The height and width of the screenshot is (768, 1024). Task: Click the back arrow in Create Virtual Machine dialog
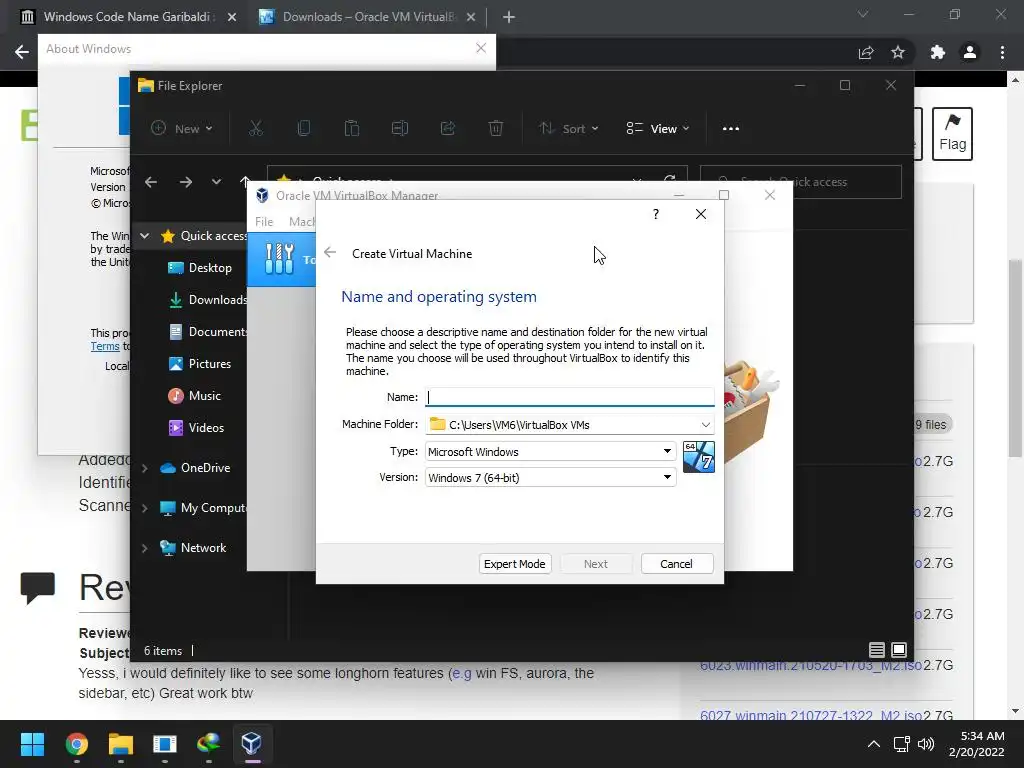pyautogui.click(x=330, y=253)
